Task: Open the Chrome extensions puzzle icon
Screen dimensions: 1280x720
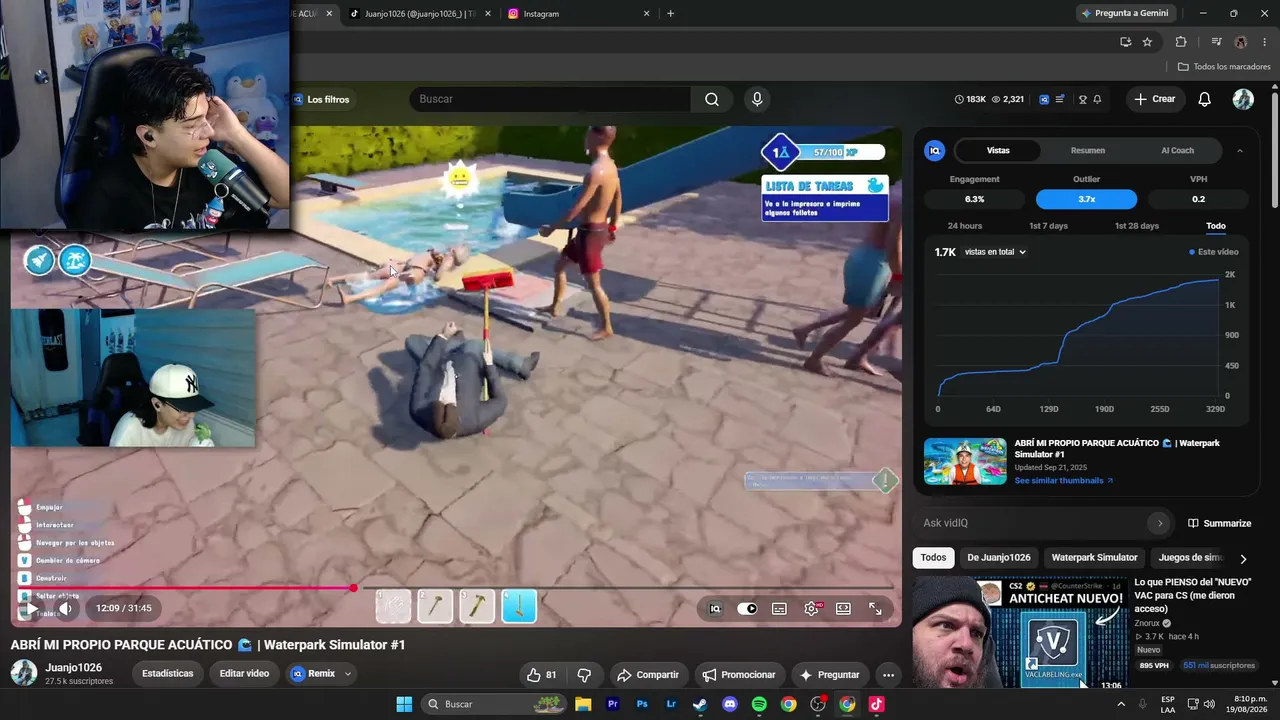Action: [x=1181, y=42]
